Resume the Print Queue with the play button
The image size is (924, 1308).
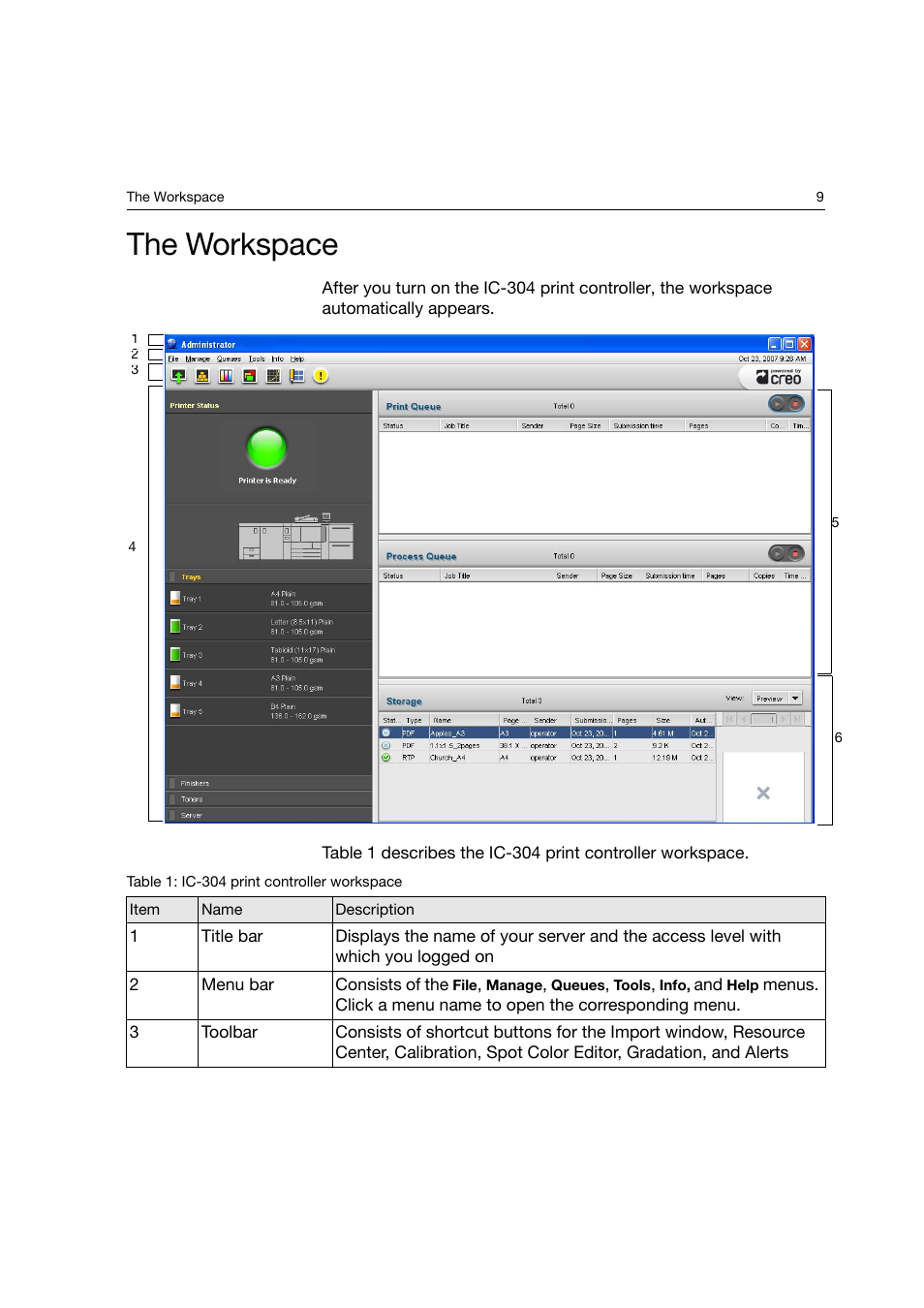tap(777, 404)
